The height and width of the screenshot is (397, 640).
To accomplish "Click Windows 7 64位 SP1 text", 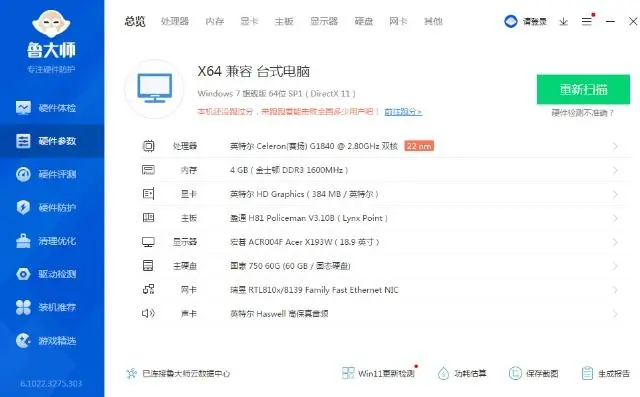I will click(x=276, y=93).
